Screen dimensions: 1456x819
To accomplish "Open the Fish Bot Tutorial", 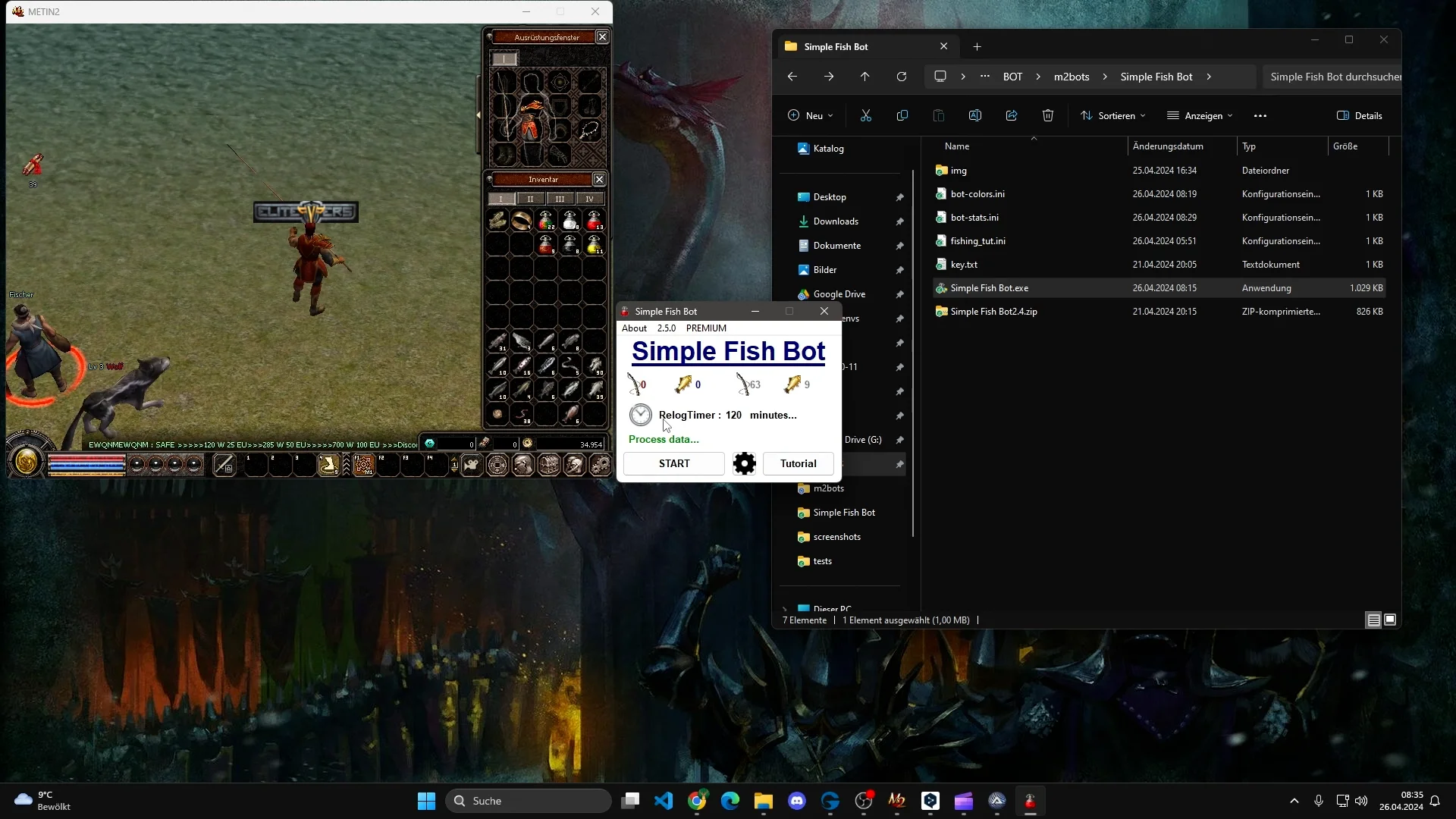I will tap(798, 463).
